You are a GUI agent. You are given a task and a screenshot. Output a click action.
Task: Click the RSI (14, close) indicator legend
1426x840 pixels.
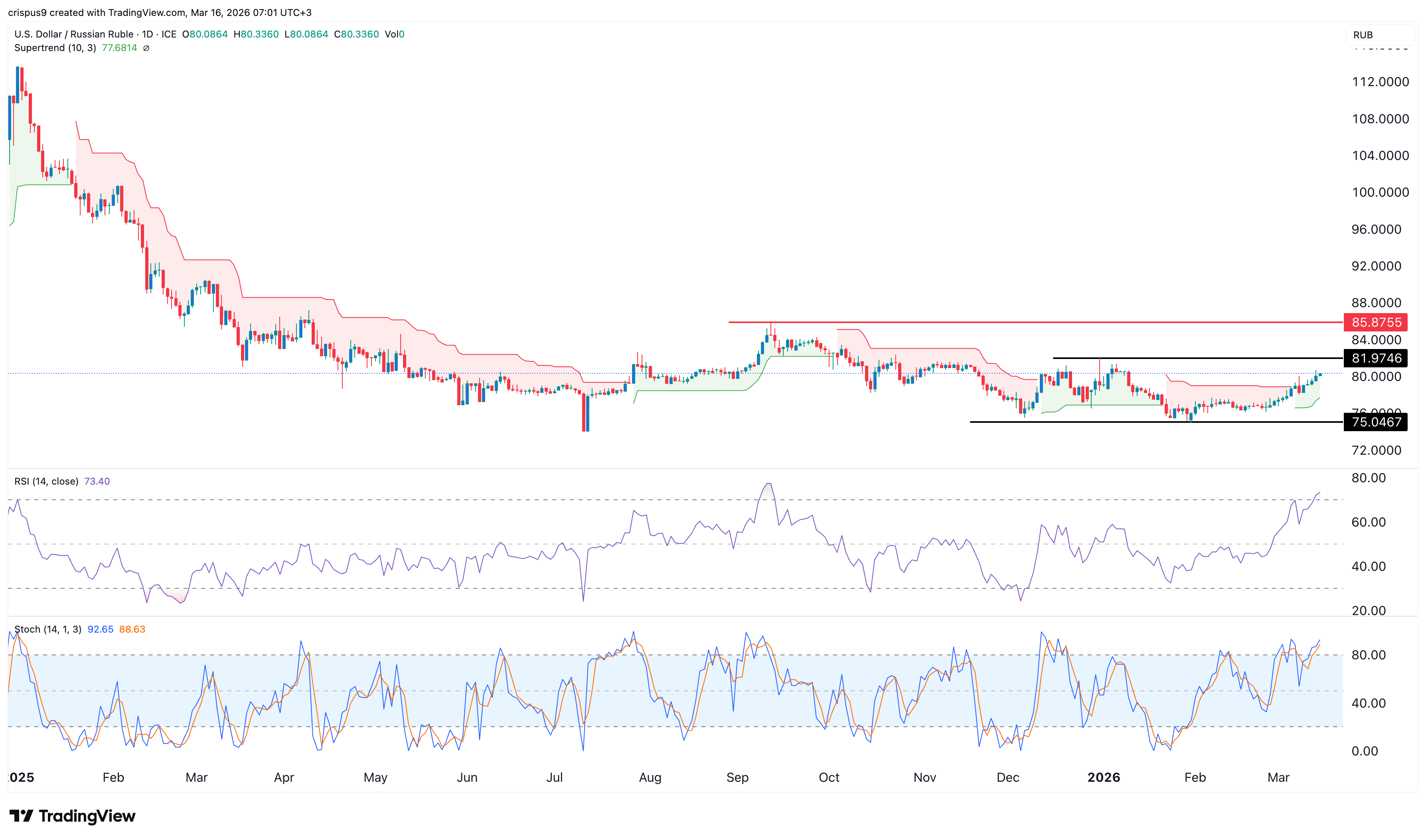pos(46,481)
